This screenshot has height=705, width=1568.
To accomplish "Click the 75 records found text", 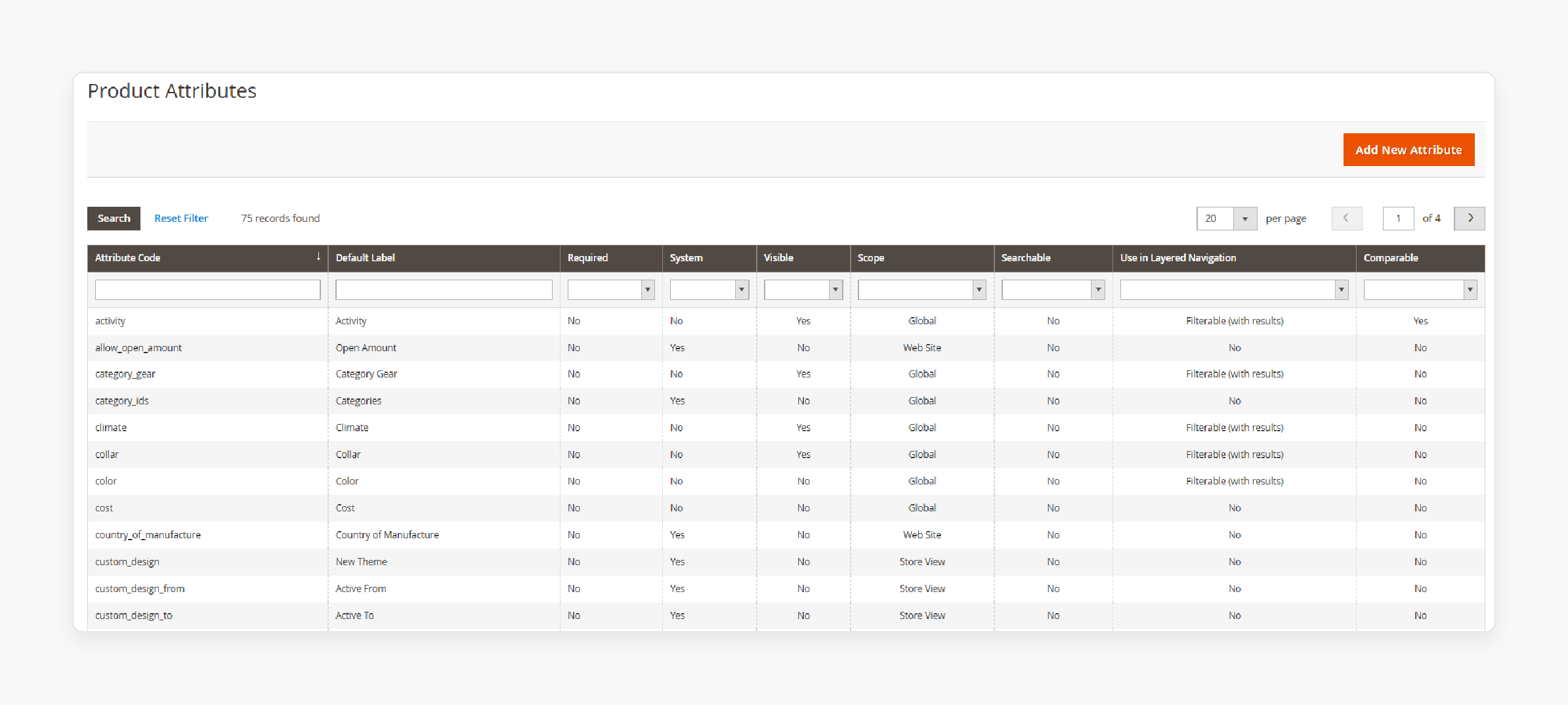I will coord(280,218).
